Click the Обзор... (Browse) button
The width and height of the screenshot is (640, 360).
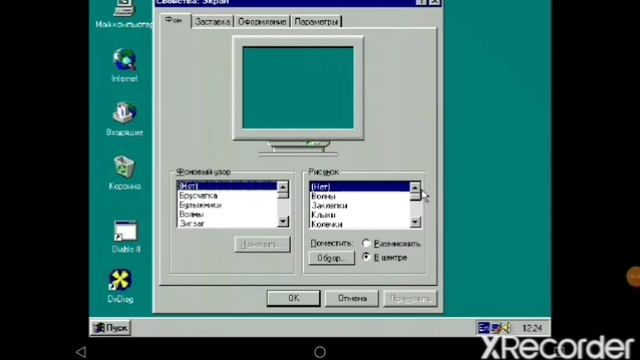pyautogui.click(x=331, y=258)
